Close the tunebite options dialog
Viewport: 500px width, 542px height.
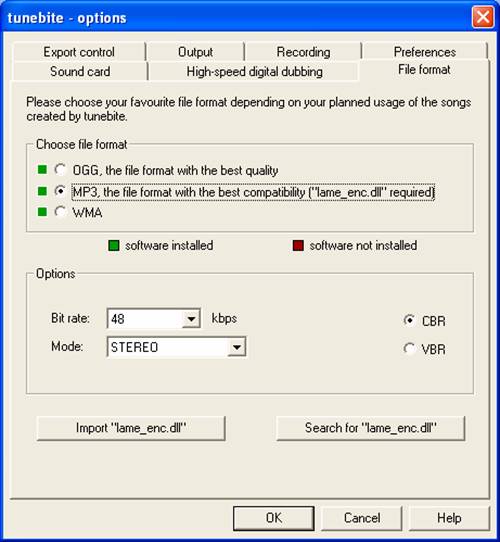[x=483, y=17]
